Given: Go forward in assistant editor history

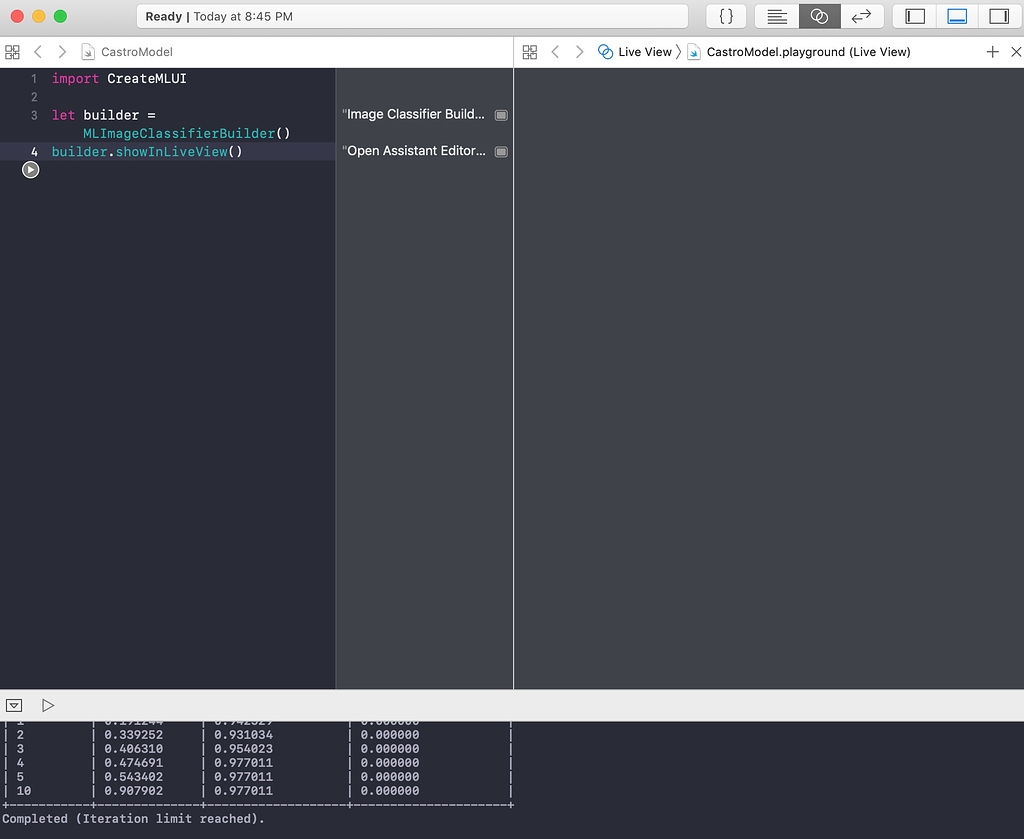Looking at the screenshot, I should pos(579,52).
